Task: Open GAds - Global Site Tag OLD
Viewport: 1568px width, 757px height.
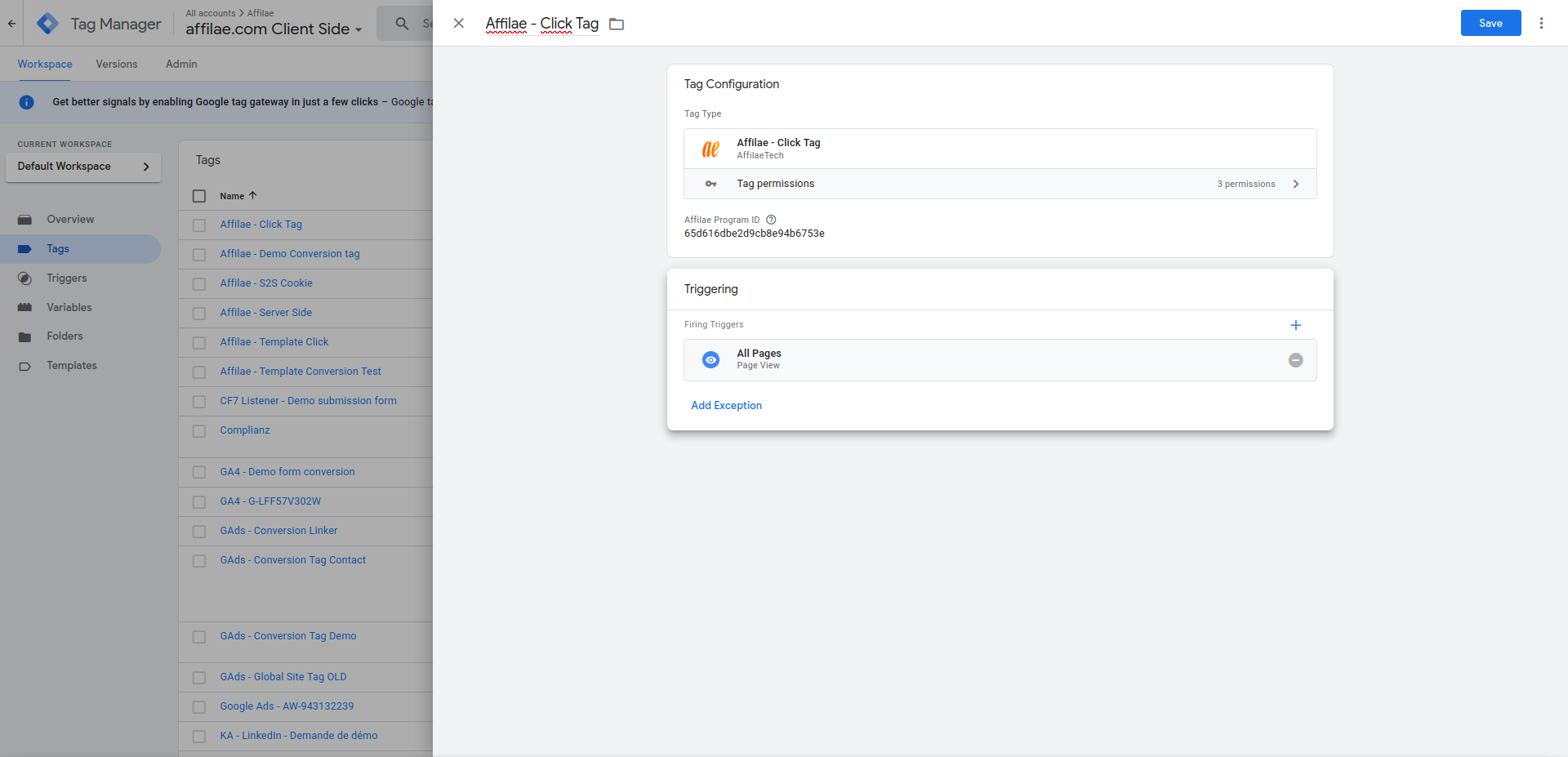Action: 283,677
